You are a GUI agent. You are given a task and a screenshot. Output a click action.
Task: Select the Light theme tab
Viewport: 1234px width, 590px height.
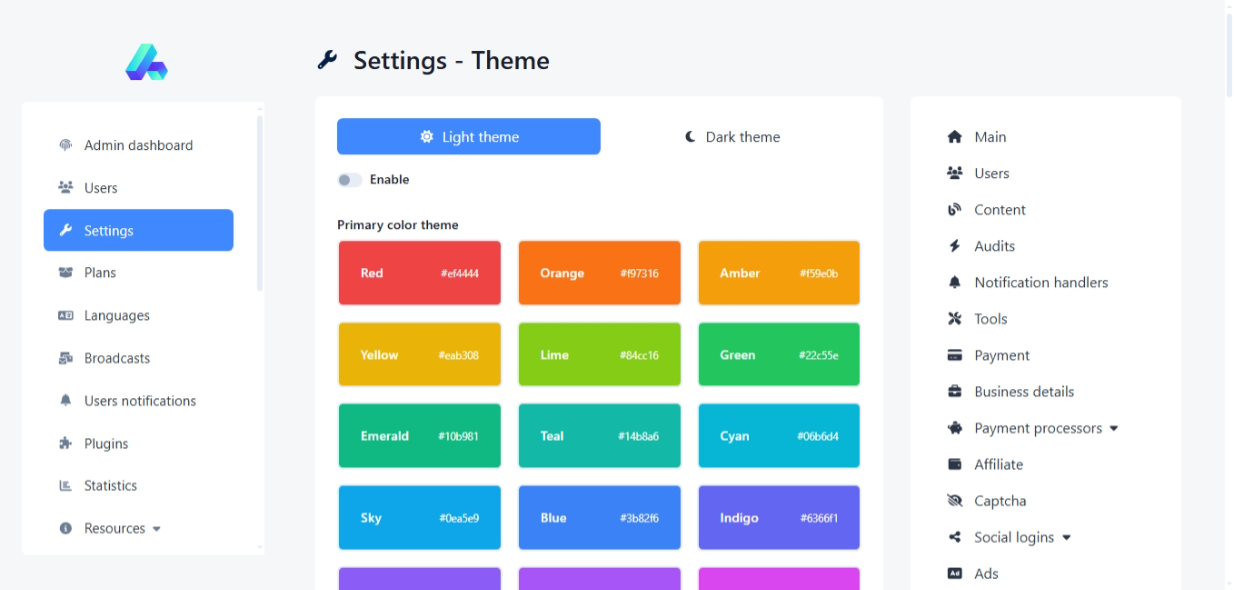(x=468, y=137)
